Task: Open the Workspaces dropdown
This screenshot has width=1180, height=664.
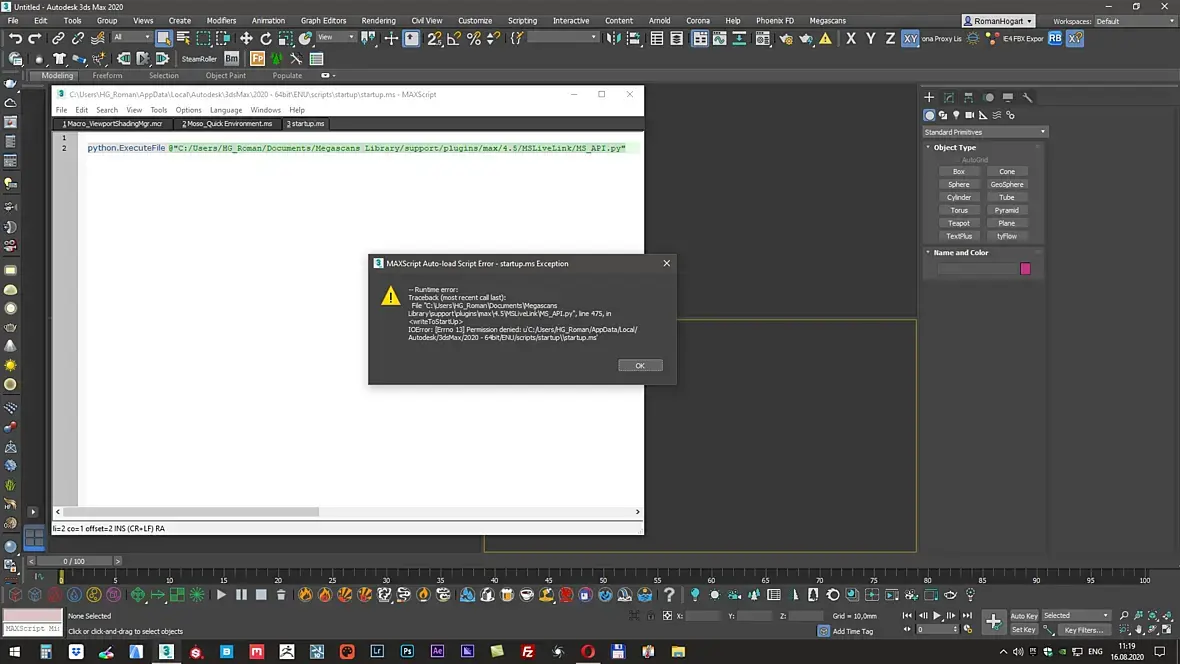Action: pos(1134,21)
